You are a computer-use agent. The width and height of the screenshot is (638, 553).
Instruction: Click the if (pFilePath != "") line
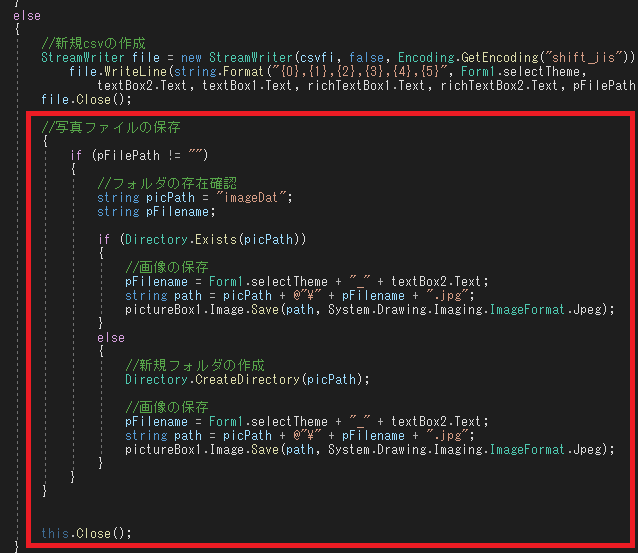[x=139, y=155]
